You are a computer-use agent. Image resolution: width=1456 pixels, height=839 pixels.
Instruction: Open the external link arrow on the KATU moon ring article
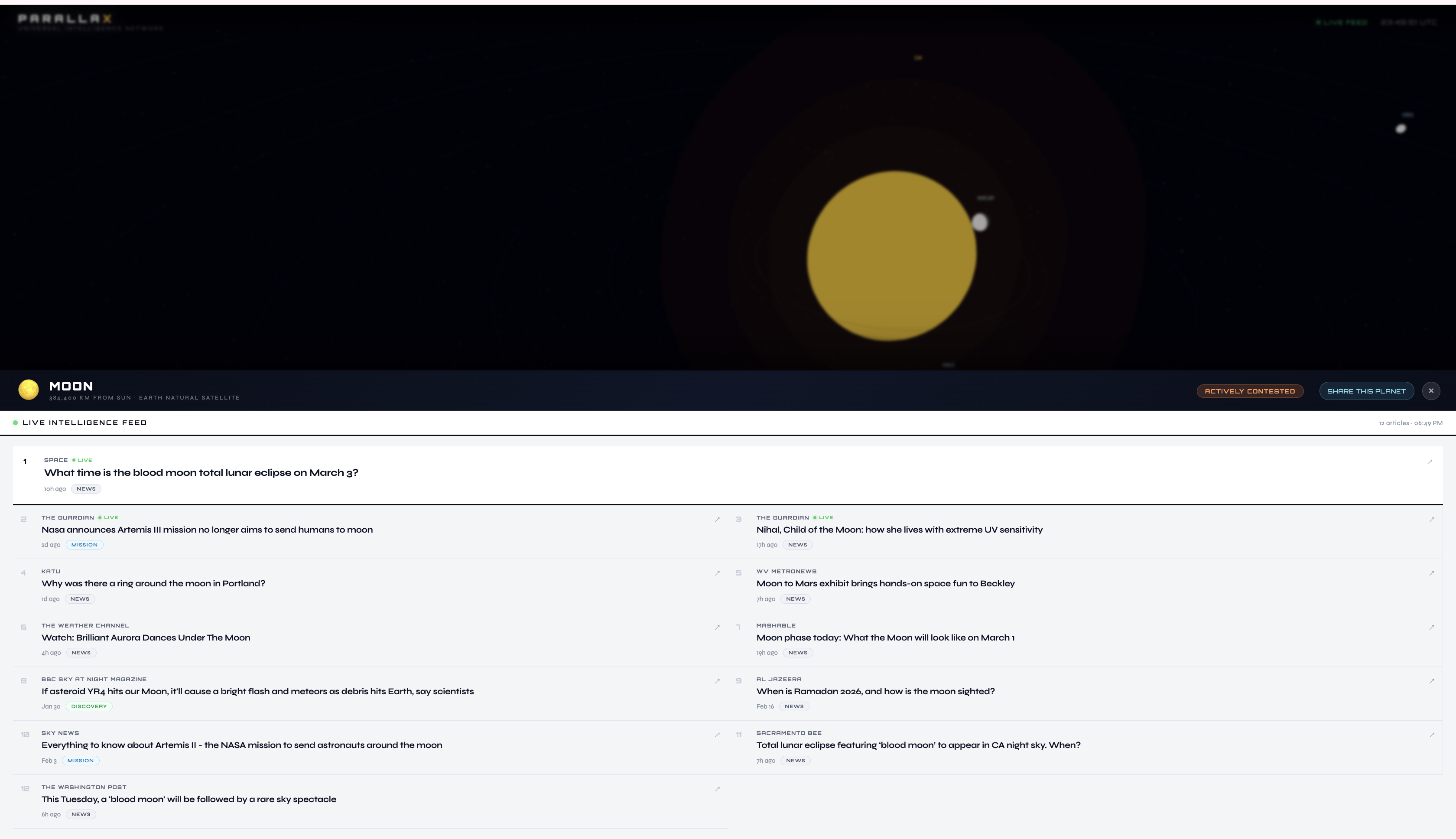pos(716,573)
